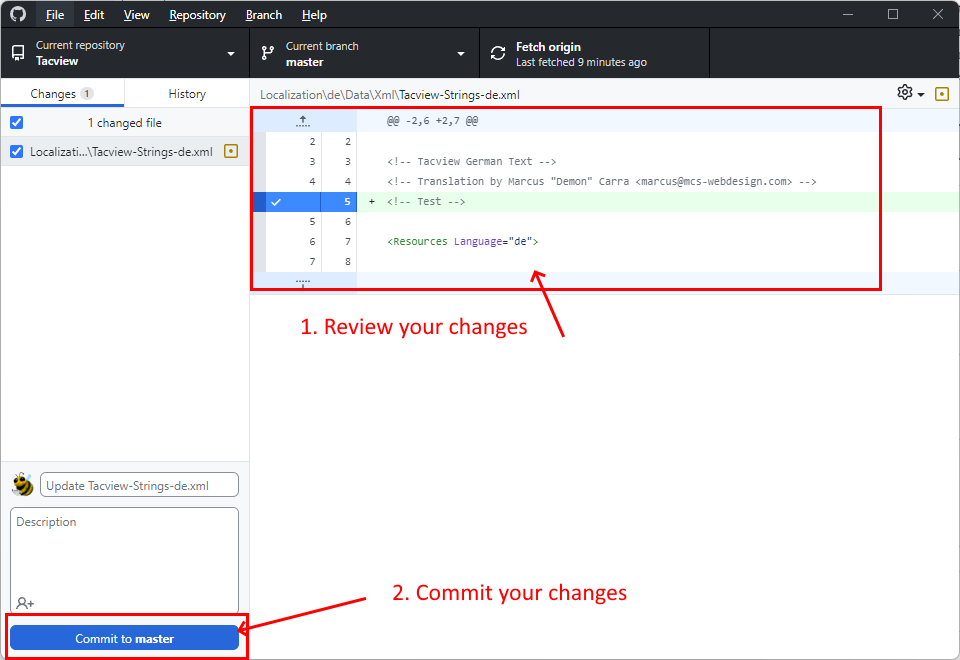Click the GitHub logo icon

pos(18,14)
